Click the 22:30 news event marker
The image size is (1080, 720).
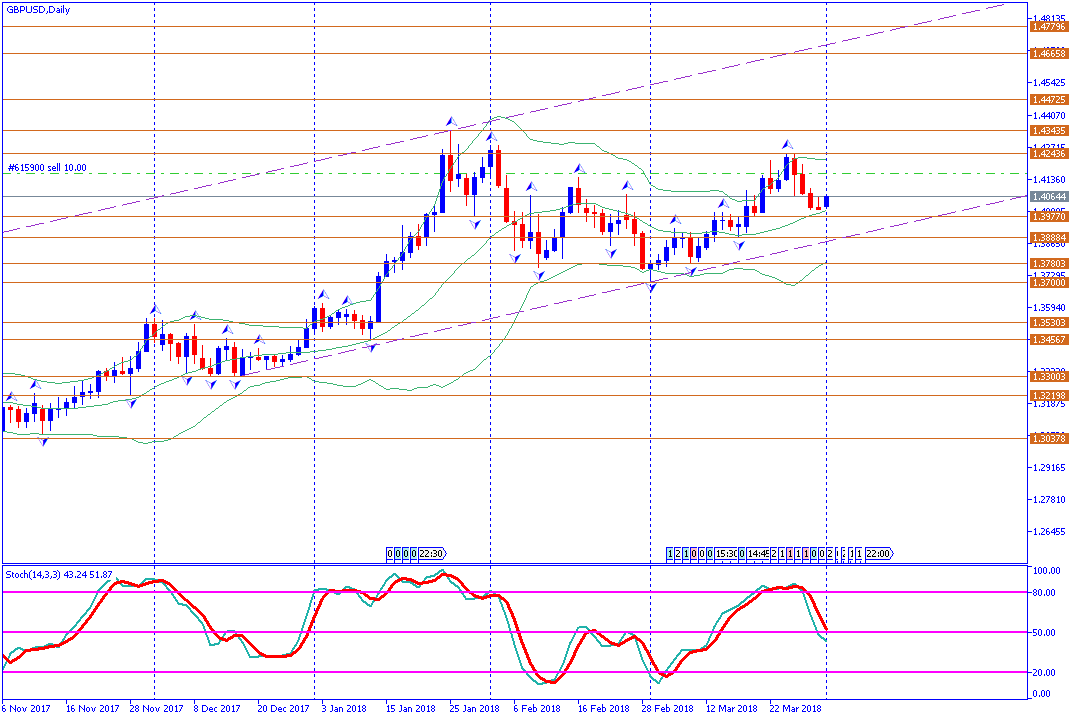click(x=432, y=553)
